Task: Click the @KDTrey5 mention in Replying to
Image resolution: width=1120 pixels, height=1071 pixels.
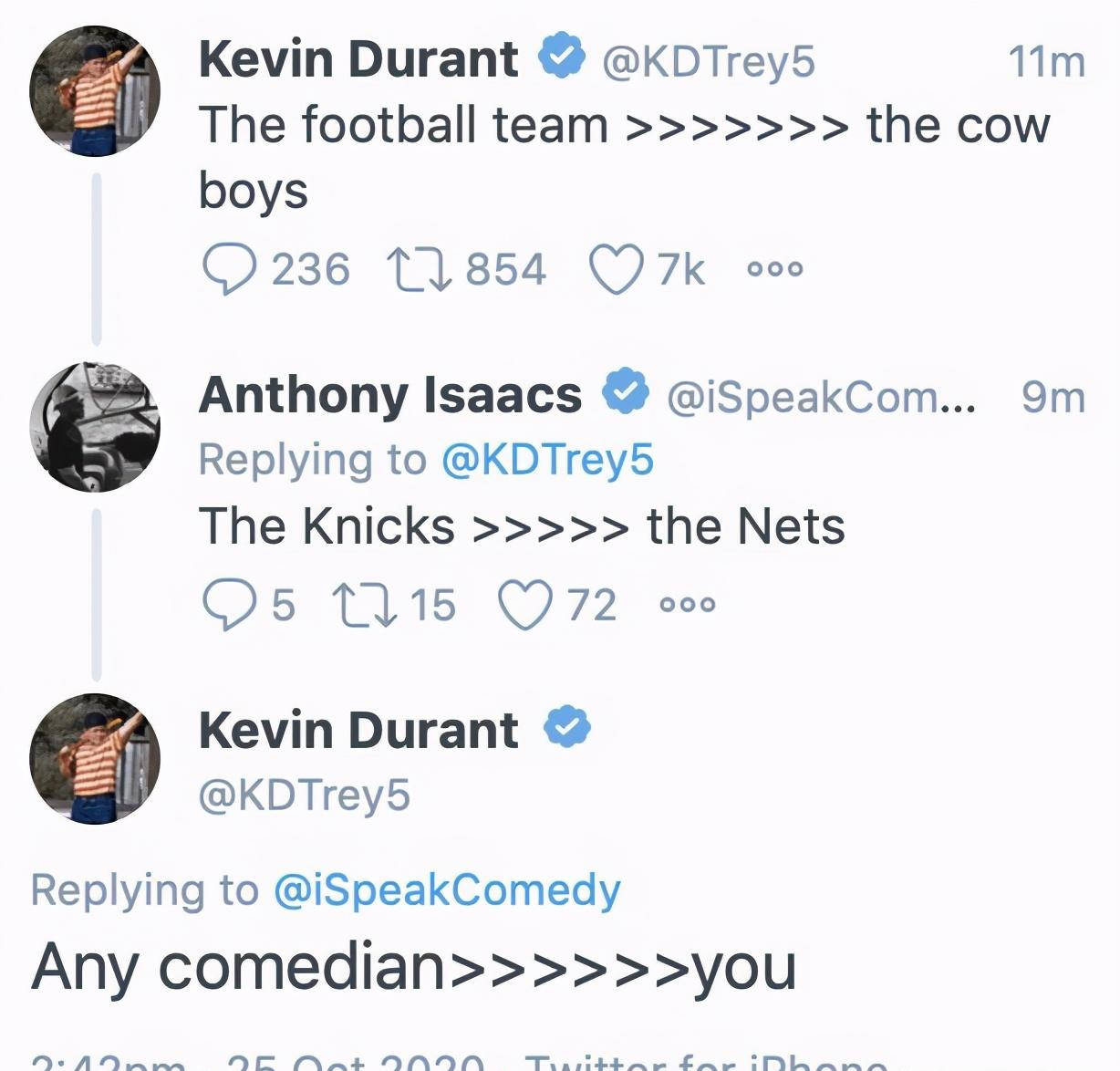Action: tap(547, 460)
